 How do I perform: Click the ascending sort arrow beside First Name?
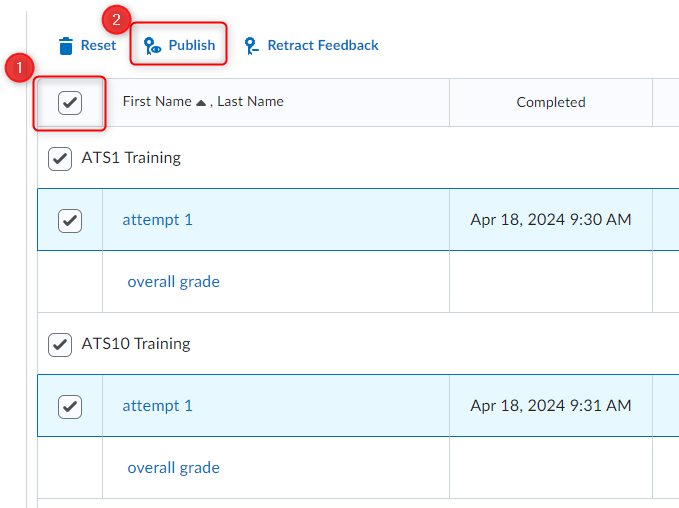point(201,102)
